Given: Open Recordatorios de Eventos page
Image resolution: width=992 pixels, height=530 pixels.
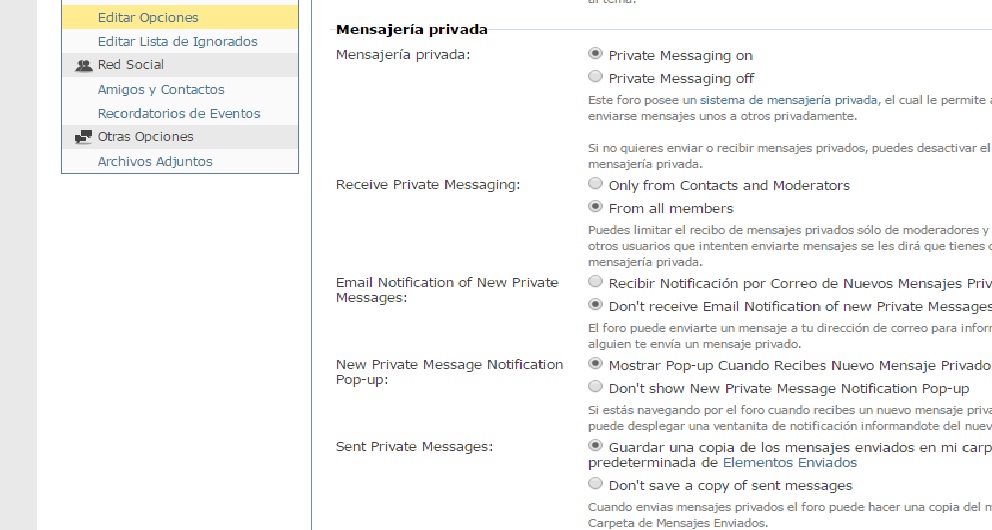Looking at the screenshot, I should click(x=180, y=113).
